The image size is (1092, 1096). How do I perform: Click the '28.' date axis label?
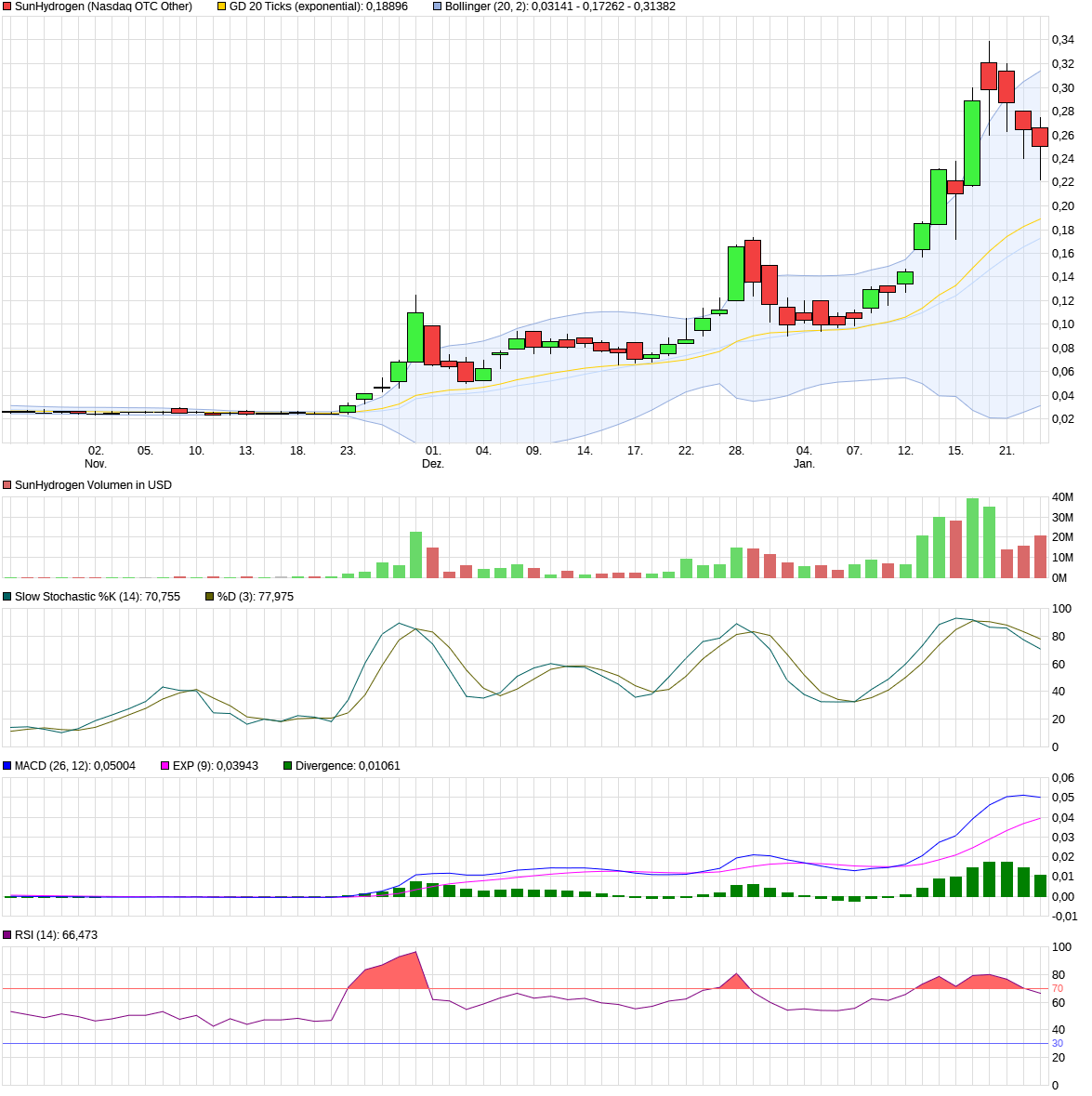[x=736, y=451]
